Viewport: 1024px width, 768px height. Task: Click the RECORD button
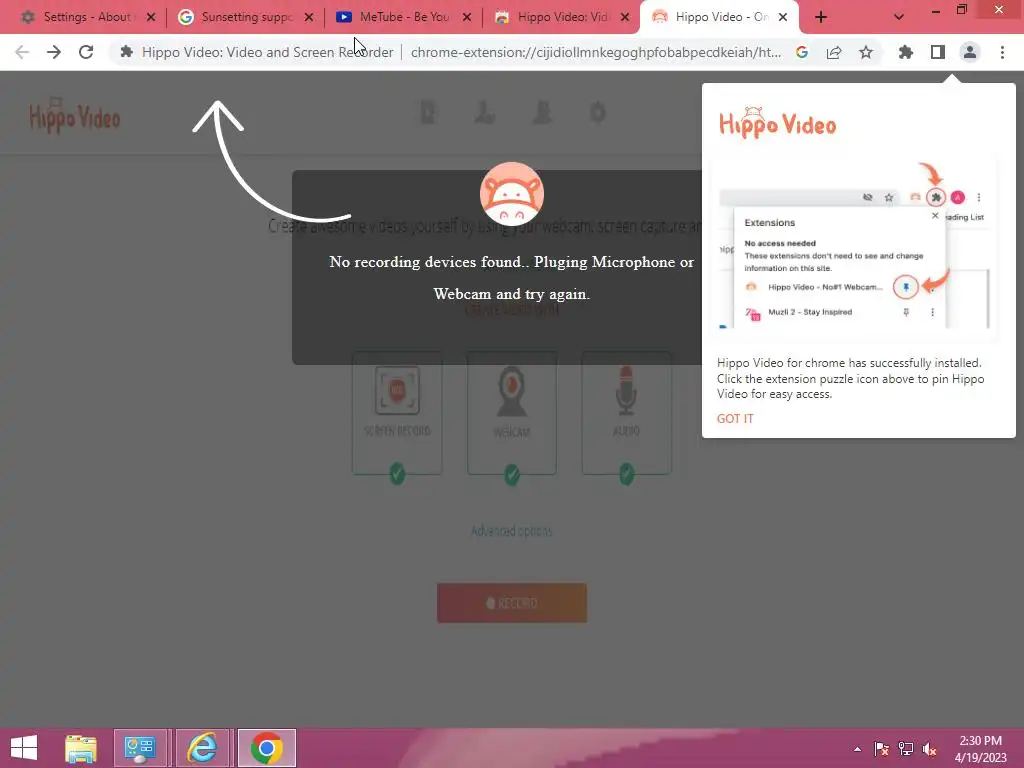pos(512,603)
